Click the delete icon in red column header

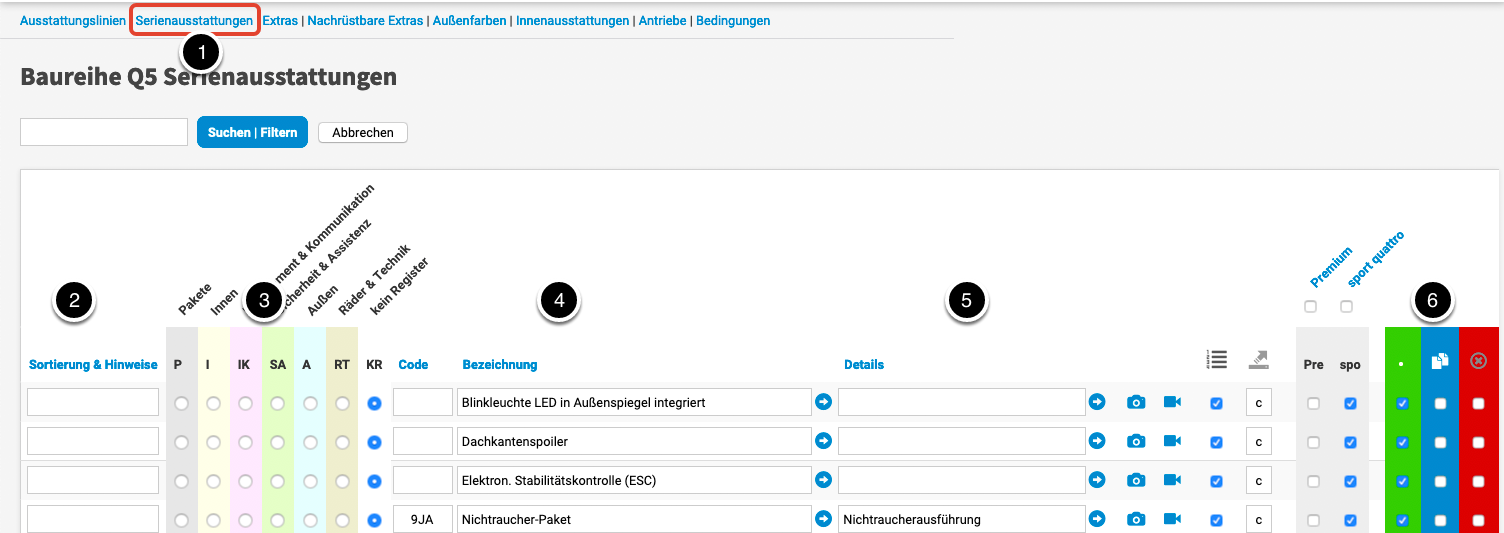[1478, 362]
